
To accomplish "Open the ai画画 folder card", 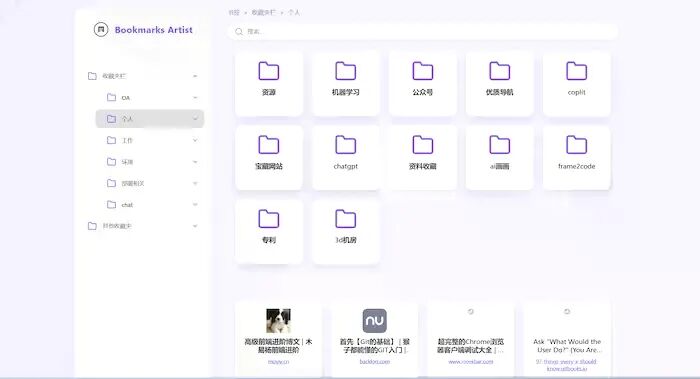I will [x=500, y=157].
